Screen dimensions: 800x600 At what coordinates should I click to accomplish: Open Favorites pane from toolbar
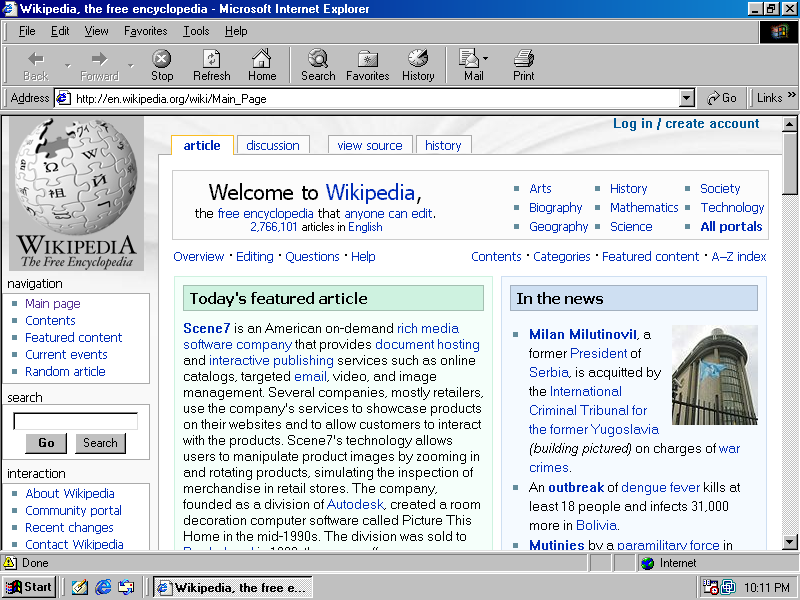point(367,65)
